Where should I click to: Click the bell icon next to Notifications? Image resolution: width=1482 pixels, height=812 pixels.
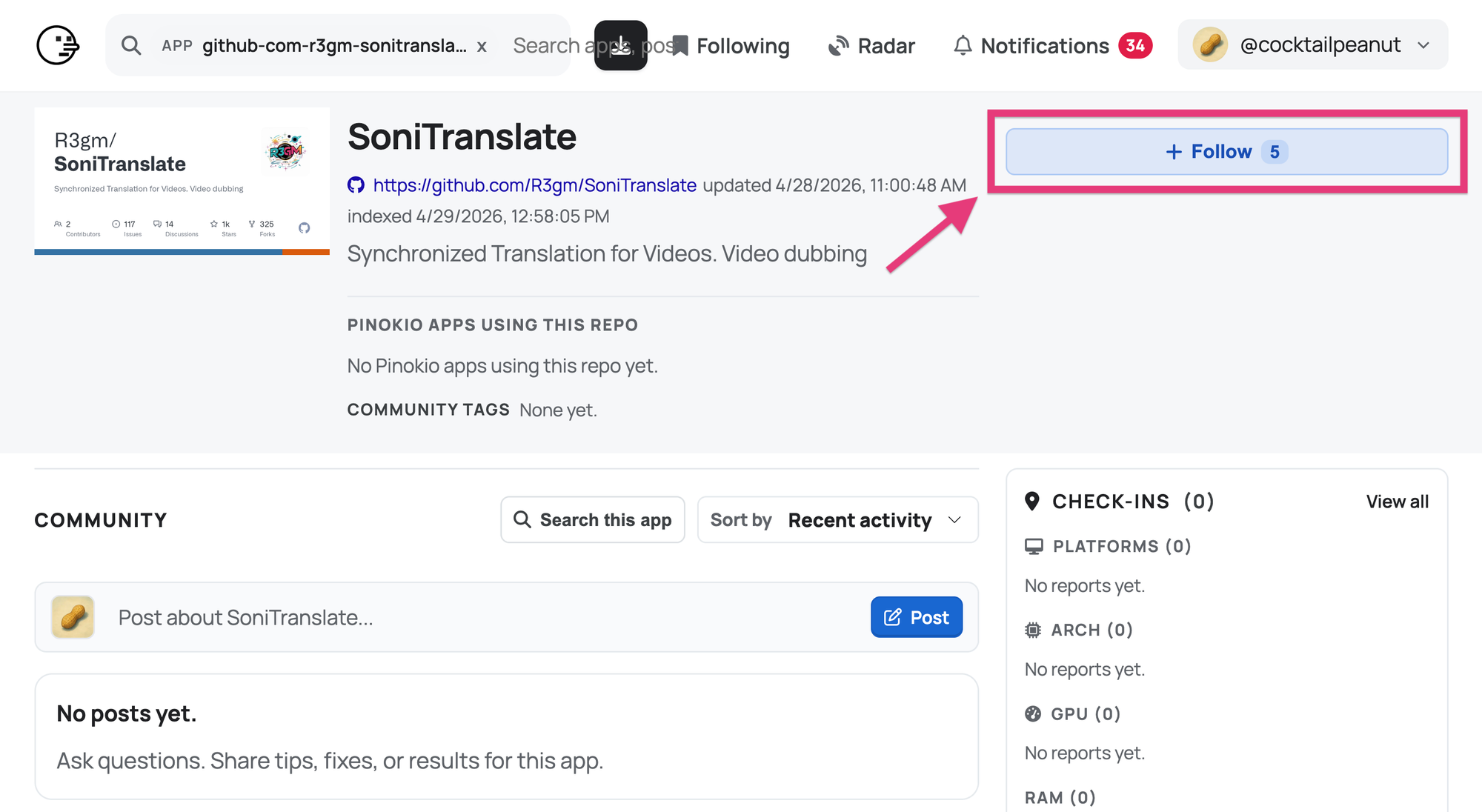pos(963,45)
